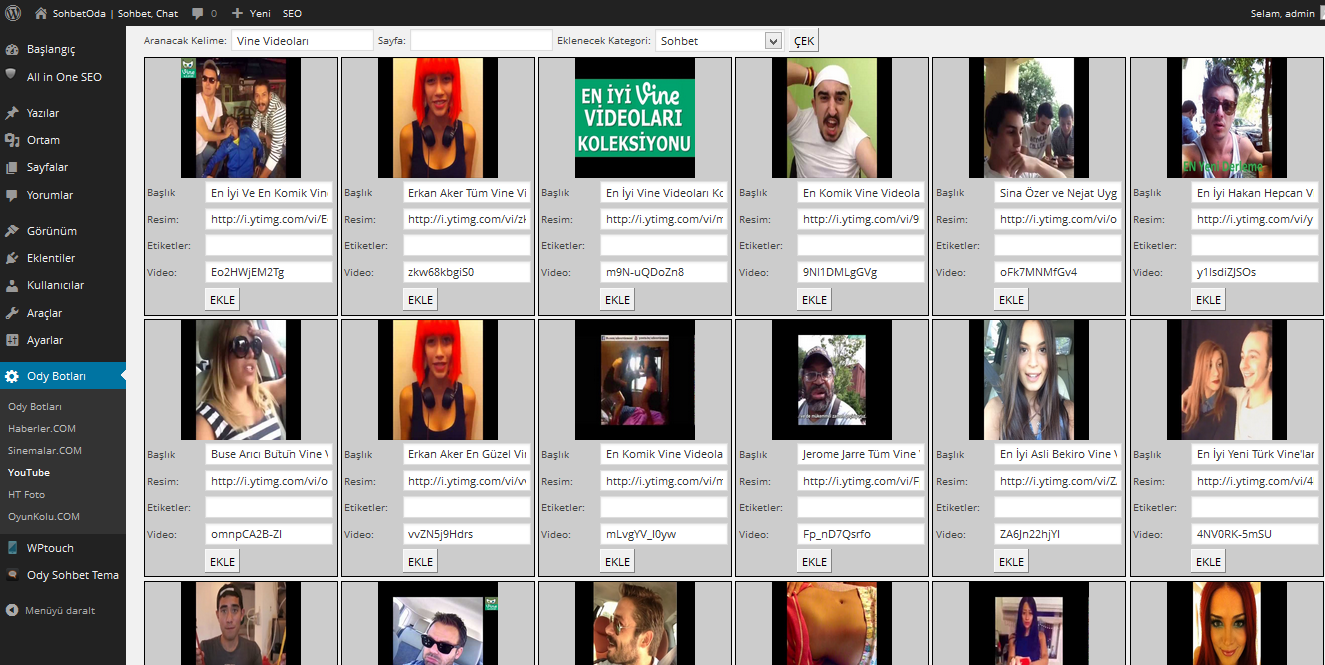Open the SEO menu in admin bar
Image resolution: width=1325 pixels, height=665 pixels.
[x=292, y=14]
